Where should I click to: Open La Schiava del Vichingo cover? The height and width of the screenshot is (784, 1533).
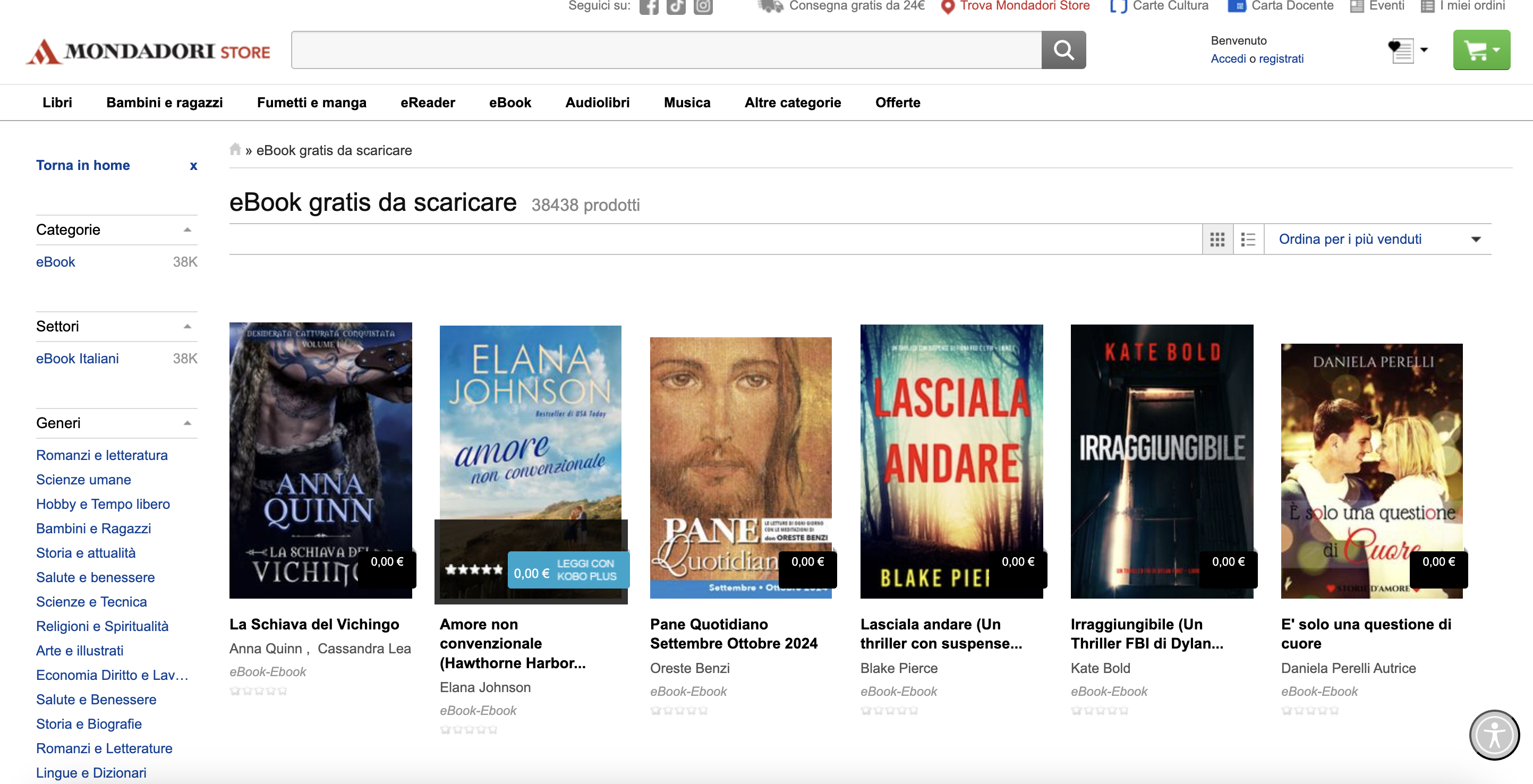point(321,460)
